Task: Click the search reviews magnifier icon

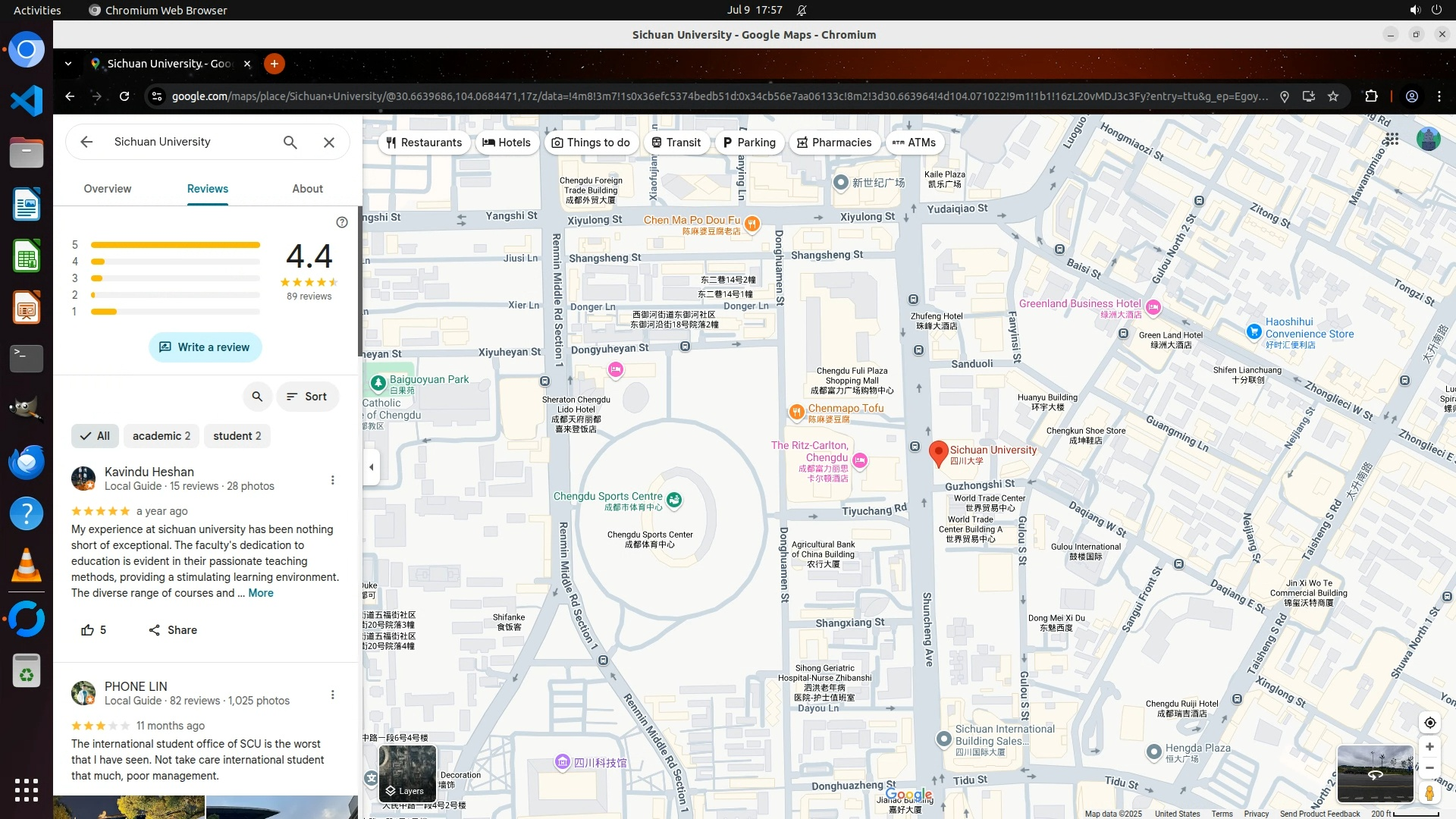Action: pyautogui.click(x=257, y=397)
